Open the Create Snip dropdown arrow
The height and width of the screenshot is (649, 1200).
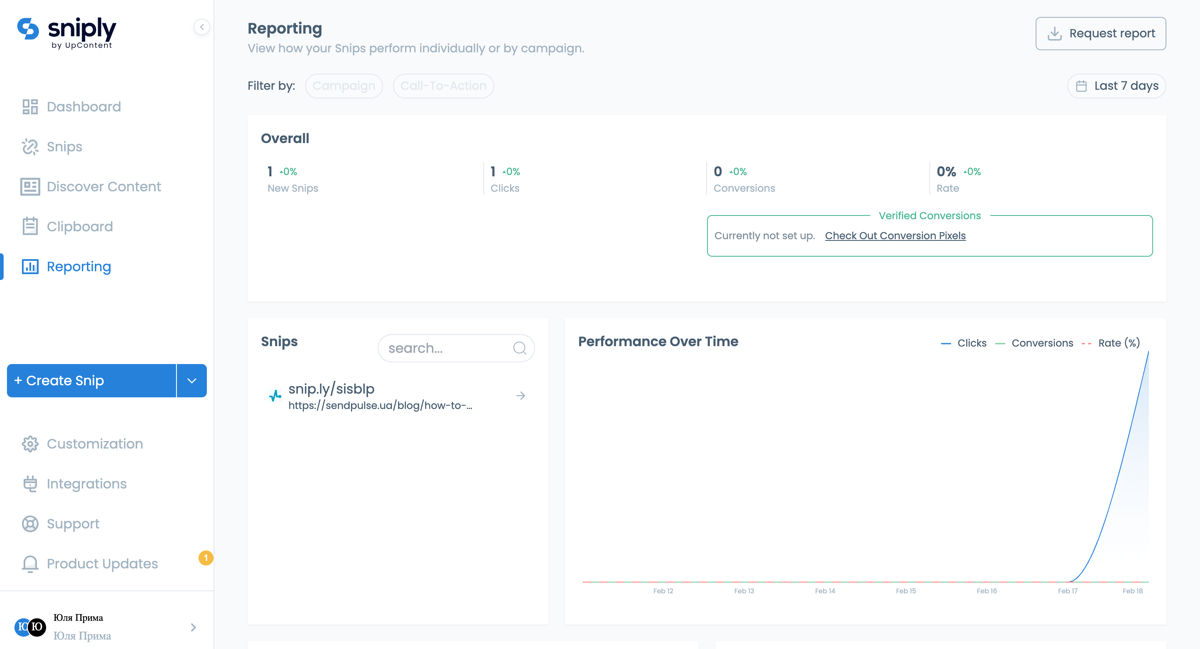pos(192,381)
